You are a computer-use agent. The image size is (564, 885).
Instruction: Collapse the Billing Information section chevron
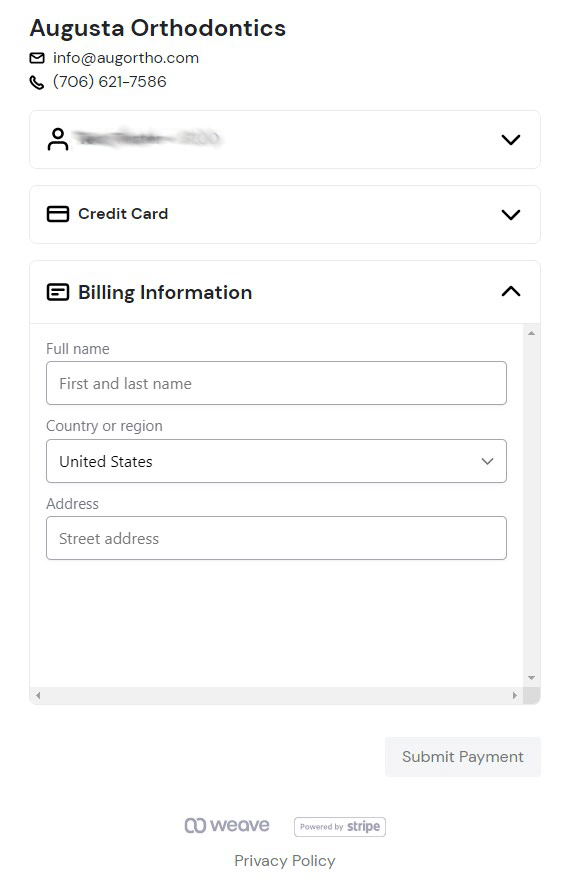[511, 291]
